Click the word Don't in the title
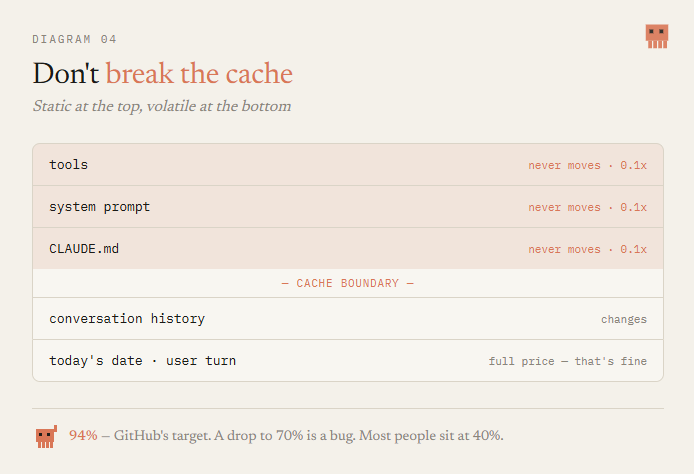This screenshot has width=694, height=474. tap(66, 73)
